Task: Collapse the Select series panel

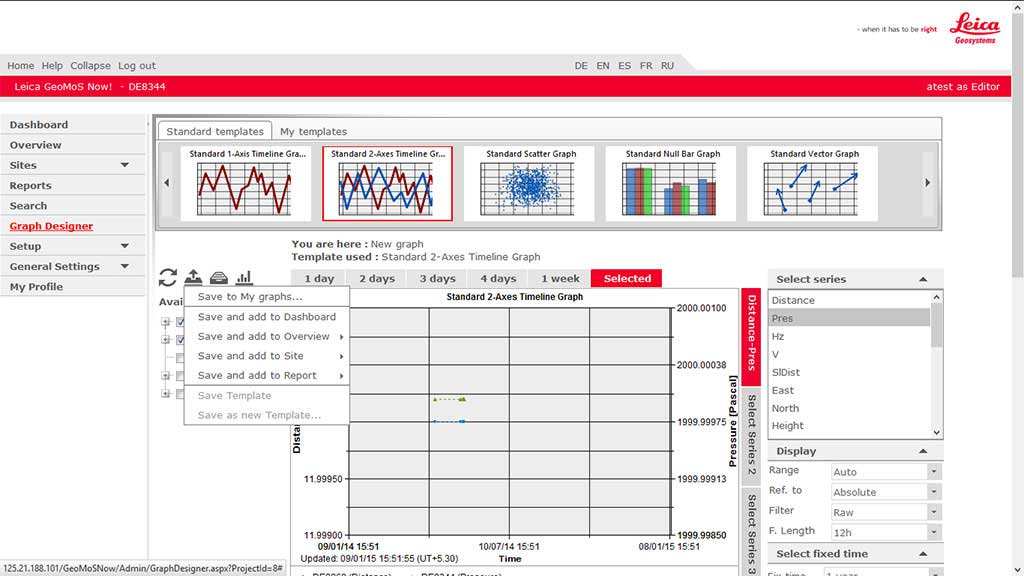Action: (x=923, y=280)
